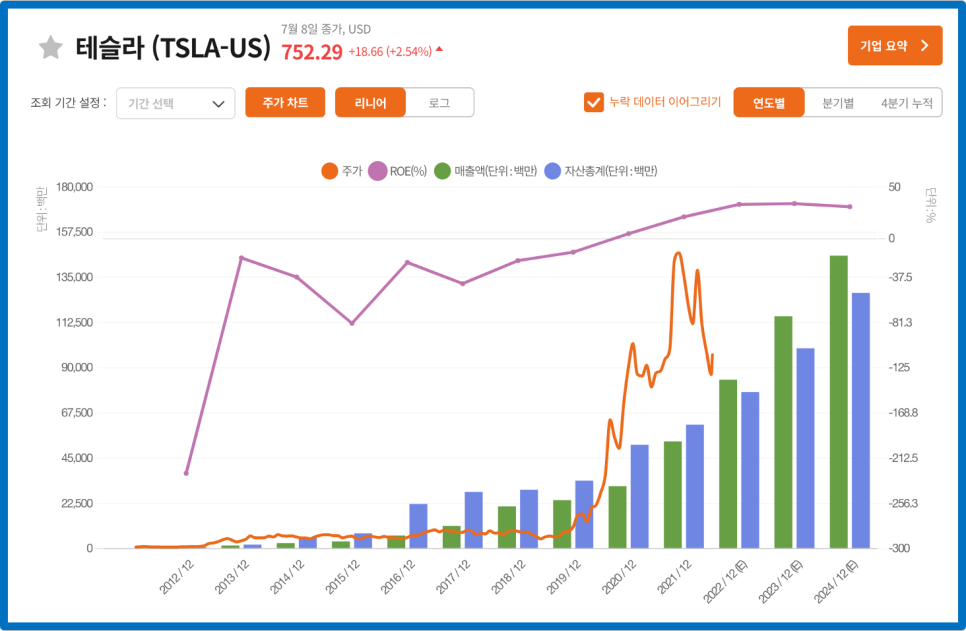This screenshot has width=966, height=631.
Task: Click the 2020/12 green revenue bar
Action: 617,518
